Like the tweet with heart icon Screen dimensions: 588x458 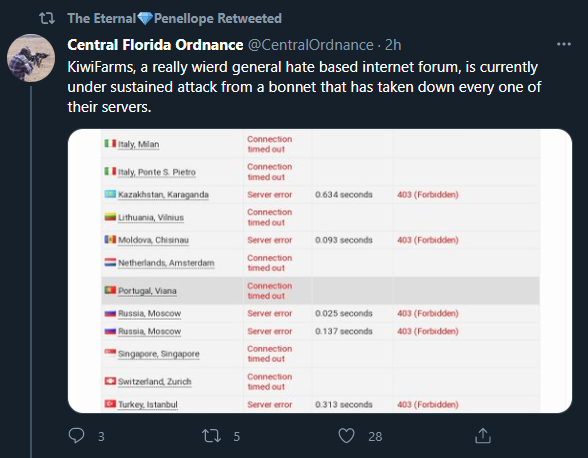tap(346, 436)
